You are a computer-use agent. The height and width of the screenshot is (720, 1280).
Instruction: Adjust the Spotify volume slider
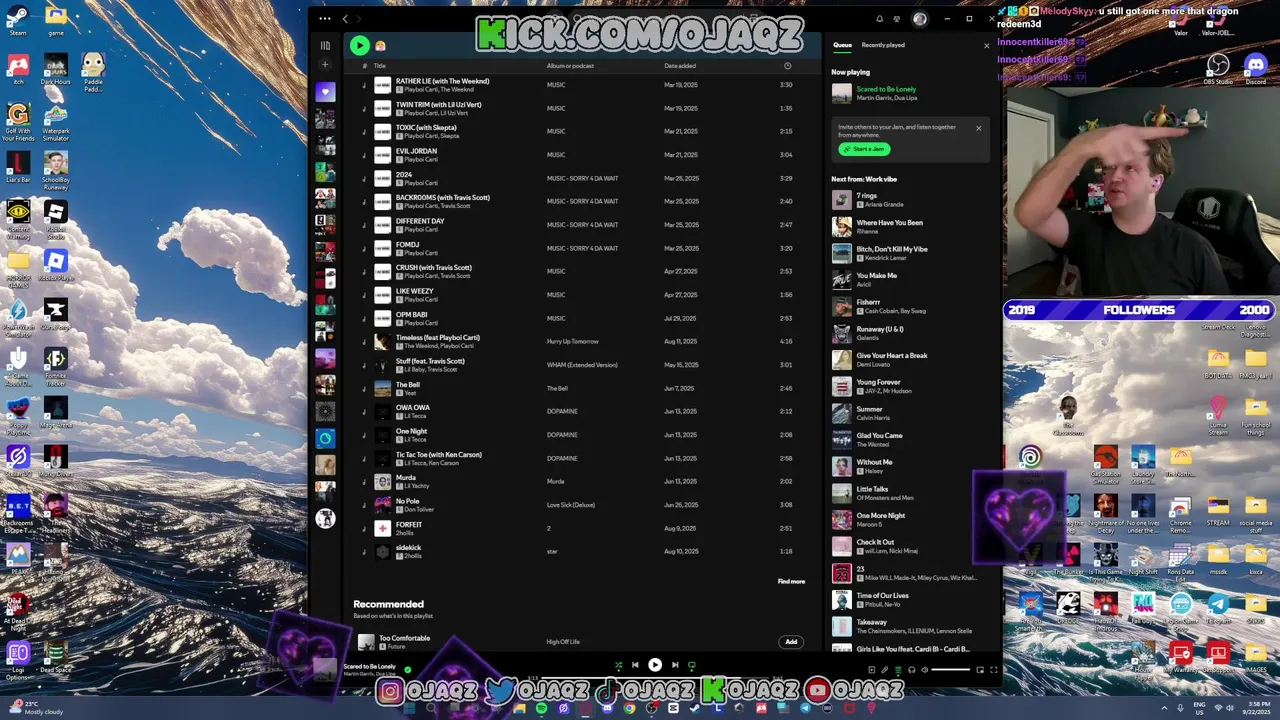point(950,670)
